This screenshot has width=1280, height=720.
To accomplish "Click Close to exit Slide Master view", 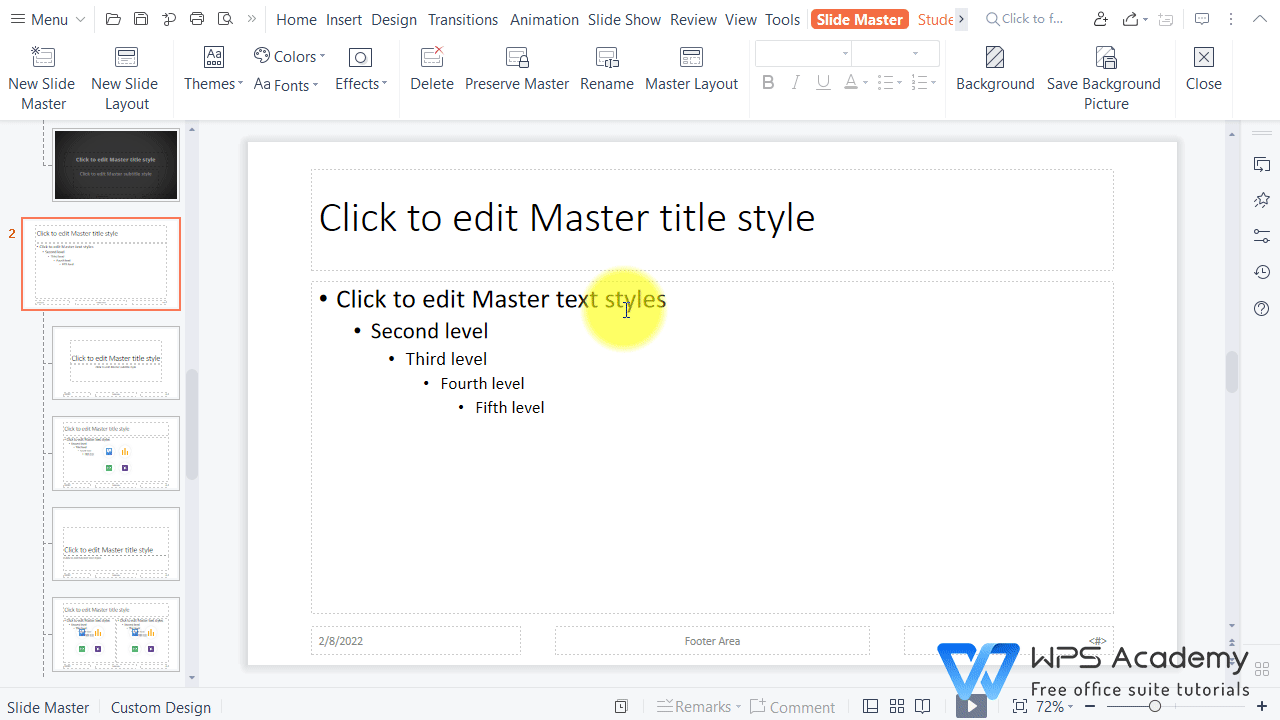I will pos(1203,68).
